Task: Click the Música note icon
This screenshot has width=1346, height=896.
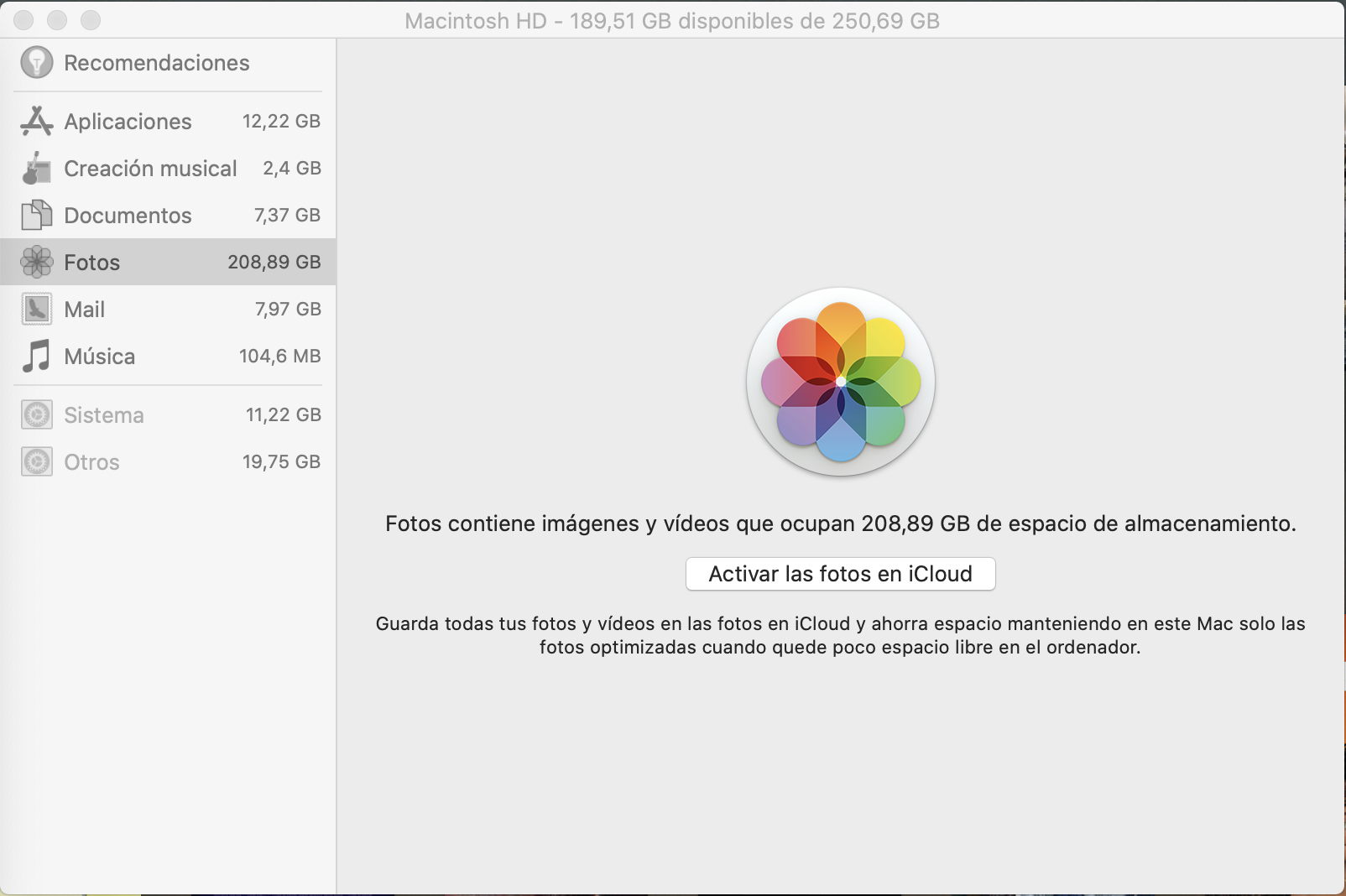Action: click(x=37, y=356)
